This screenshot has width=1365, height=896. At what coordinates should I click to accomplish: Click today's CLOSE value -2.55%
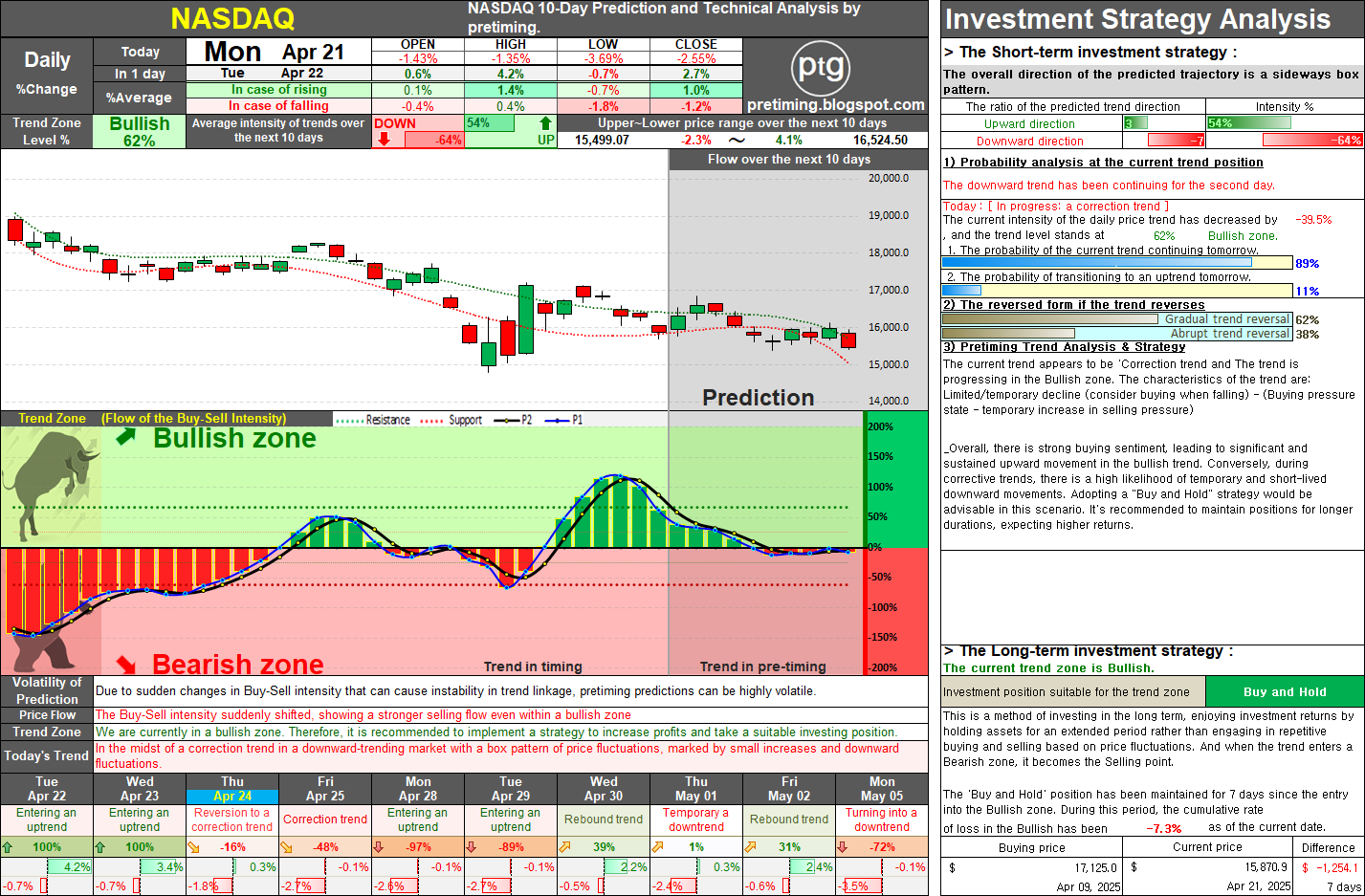(696, 58)
